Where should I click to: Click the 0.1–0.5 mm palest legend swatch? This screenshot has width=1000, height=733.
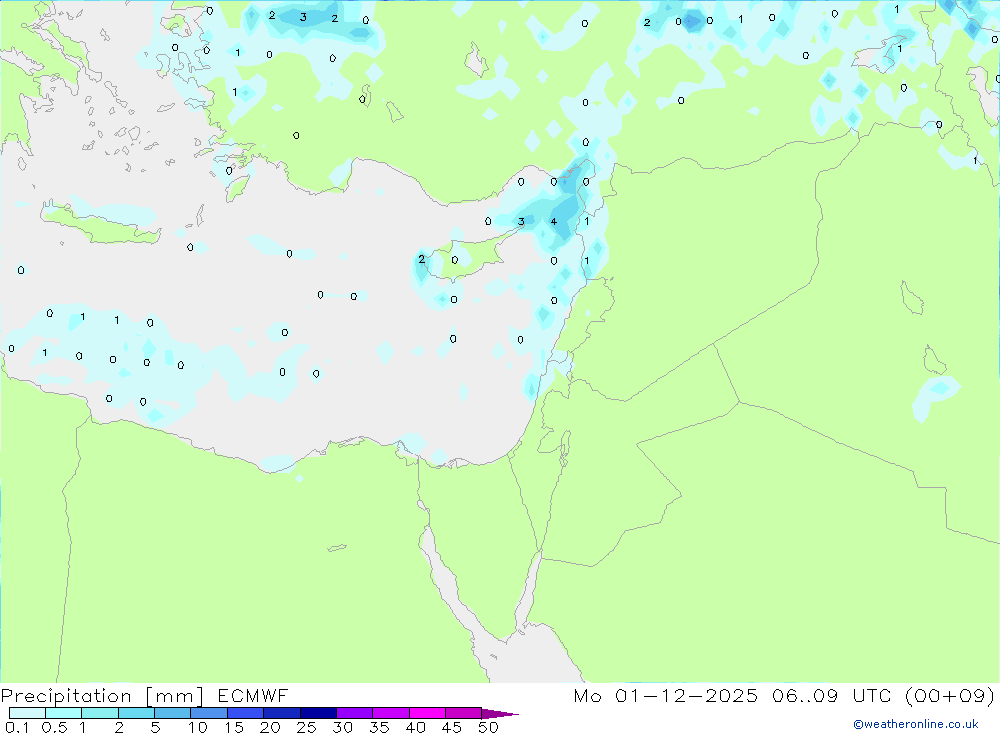[27, 713]
